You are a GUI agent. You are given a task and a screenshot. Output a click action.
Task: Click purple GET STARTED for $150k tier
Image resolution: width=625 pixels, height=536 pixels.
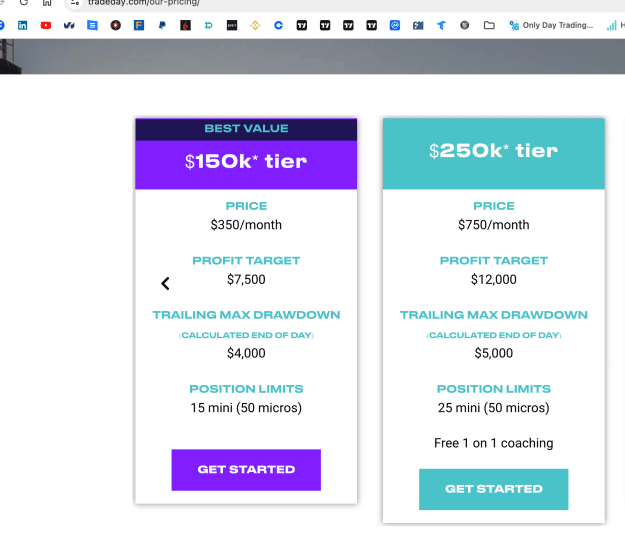tap(246, 470)
